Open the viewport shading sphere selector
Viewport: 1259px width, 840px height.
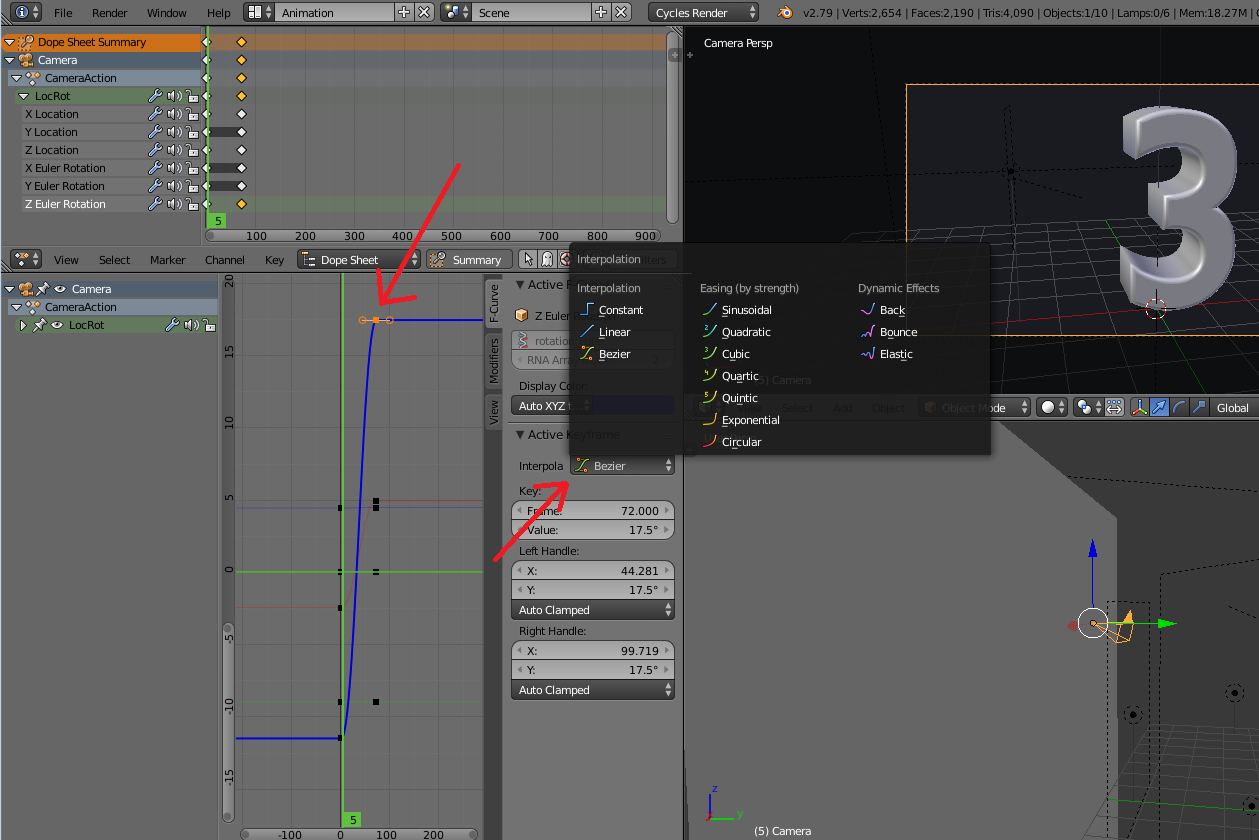coord(1052,407)
